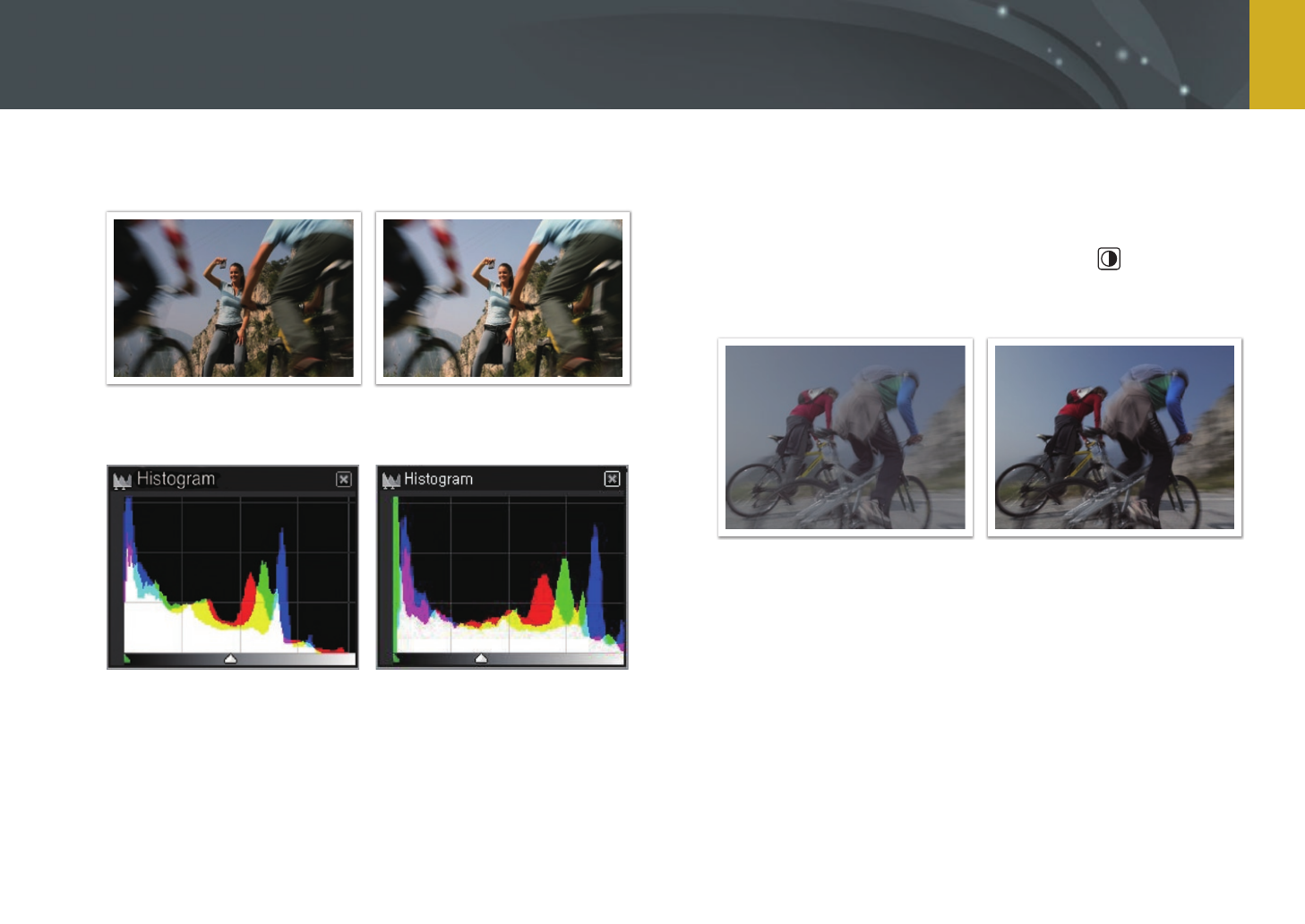
Task: Click the red peak in the left histogram
Action: 250,600
